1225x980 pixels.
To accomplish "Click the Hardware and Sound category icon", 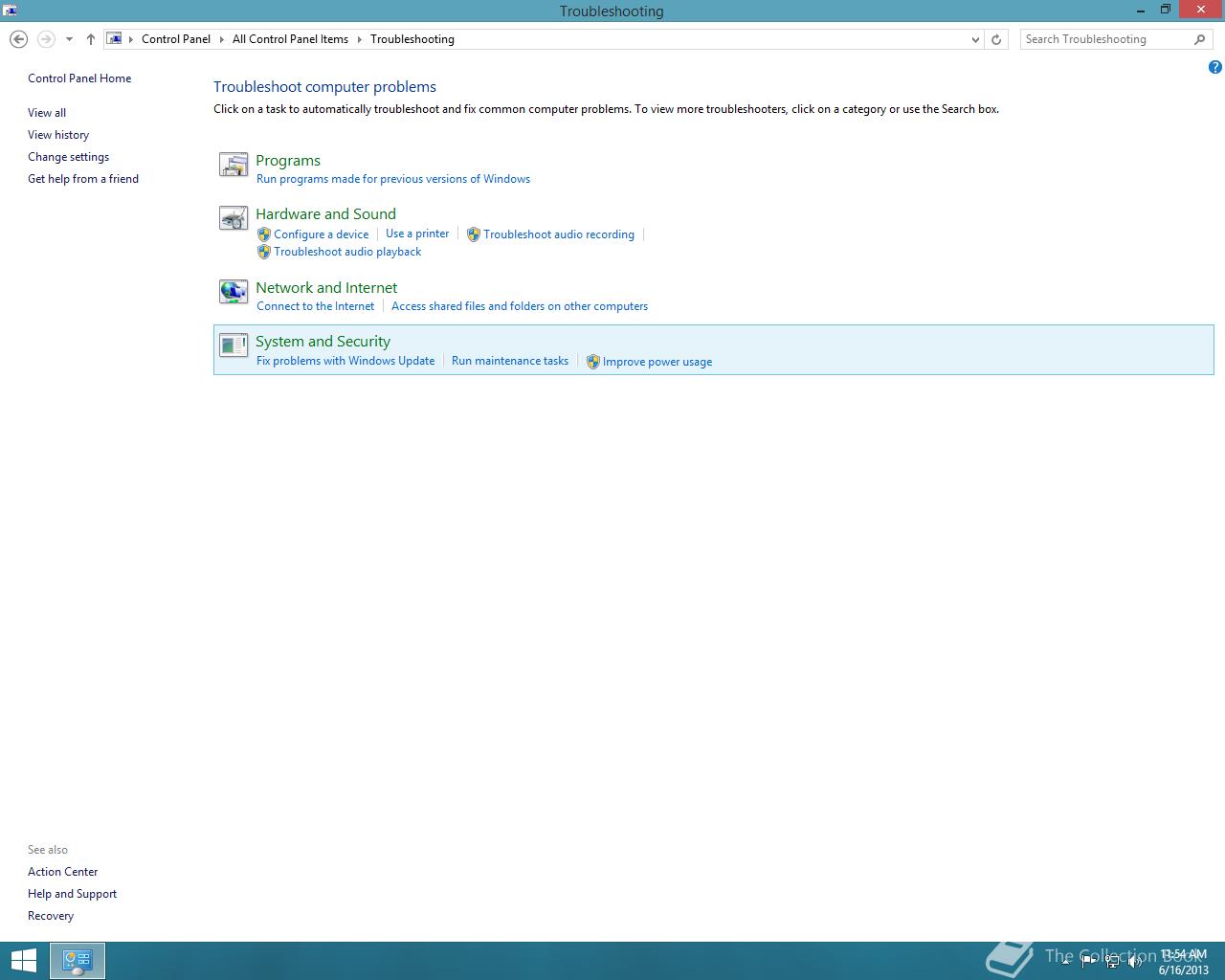I will 234,219.
